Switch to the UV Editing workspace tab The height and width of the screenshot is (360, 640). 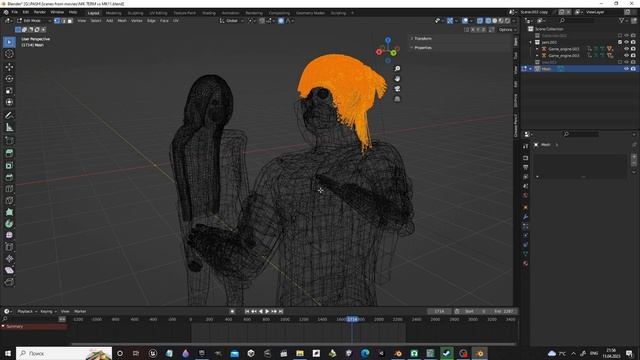click(x=158, y=13)
